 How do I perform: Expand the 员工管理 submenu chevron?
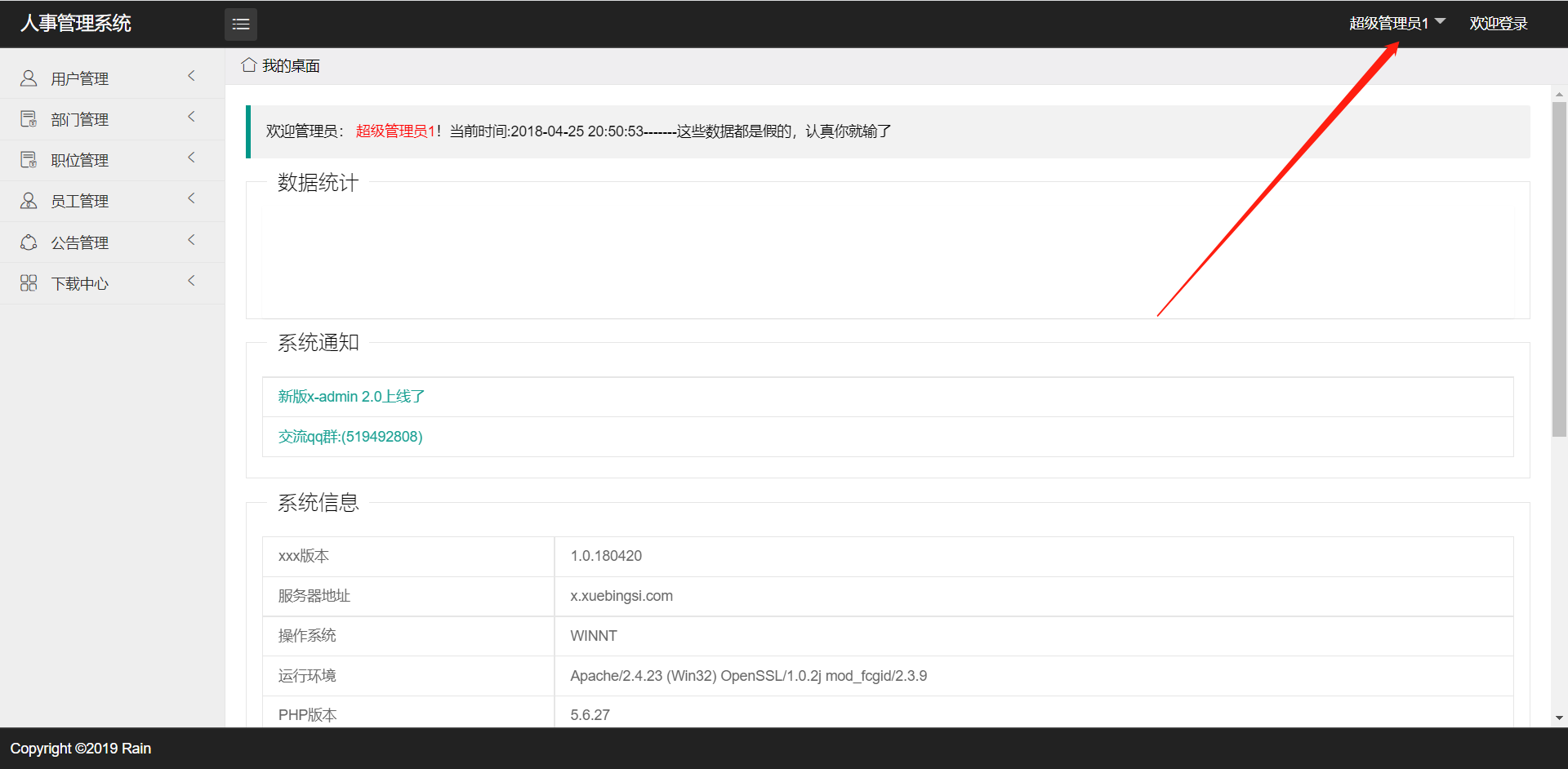192,198
